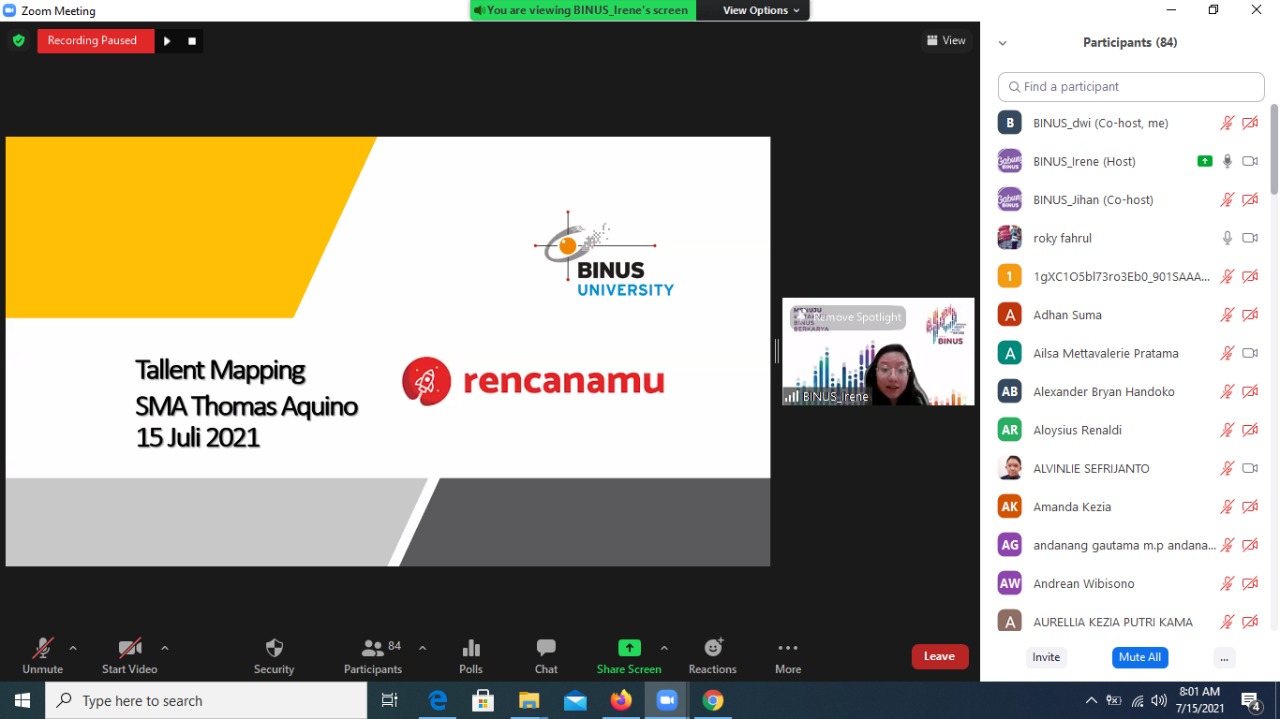This screenshot has width=1280, height=719.
Task: Click the red Leave button
Action: [x=940, y=657]
